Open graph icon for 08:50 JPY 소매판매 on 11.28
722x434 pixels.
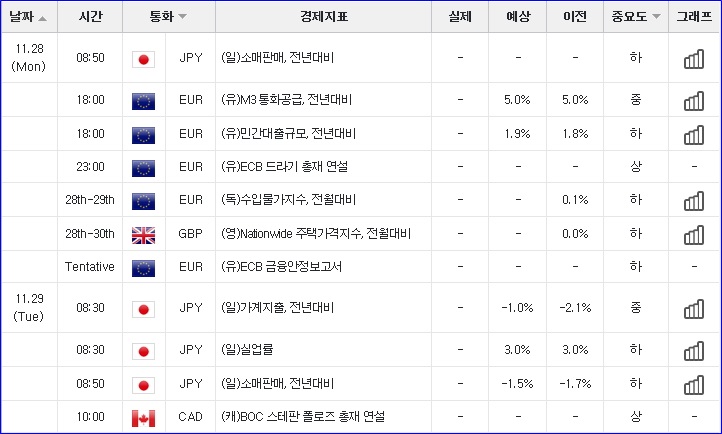pos(694,59)
